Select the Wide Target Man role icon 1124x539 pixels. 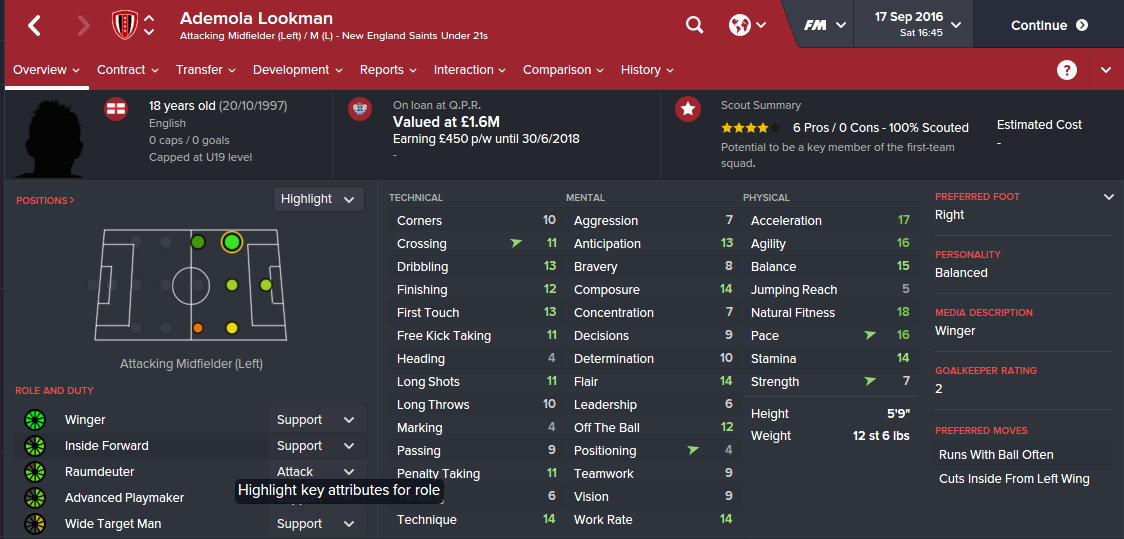35,524
